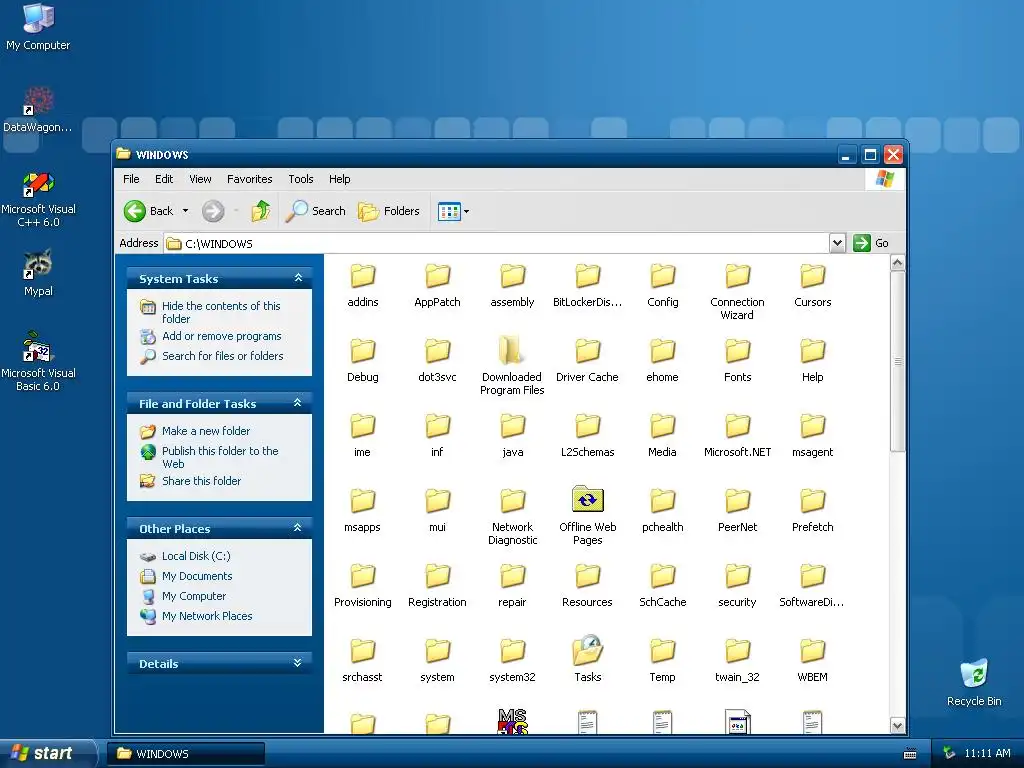Select the Tasks folder
Image resolution: width=1024 pixels, height=768 pixels.
587,660
